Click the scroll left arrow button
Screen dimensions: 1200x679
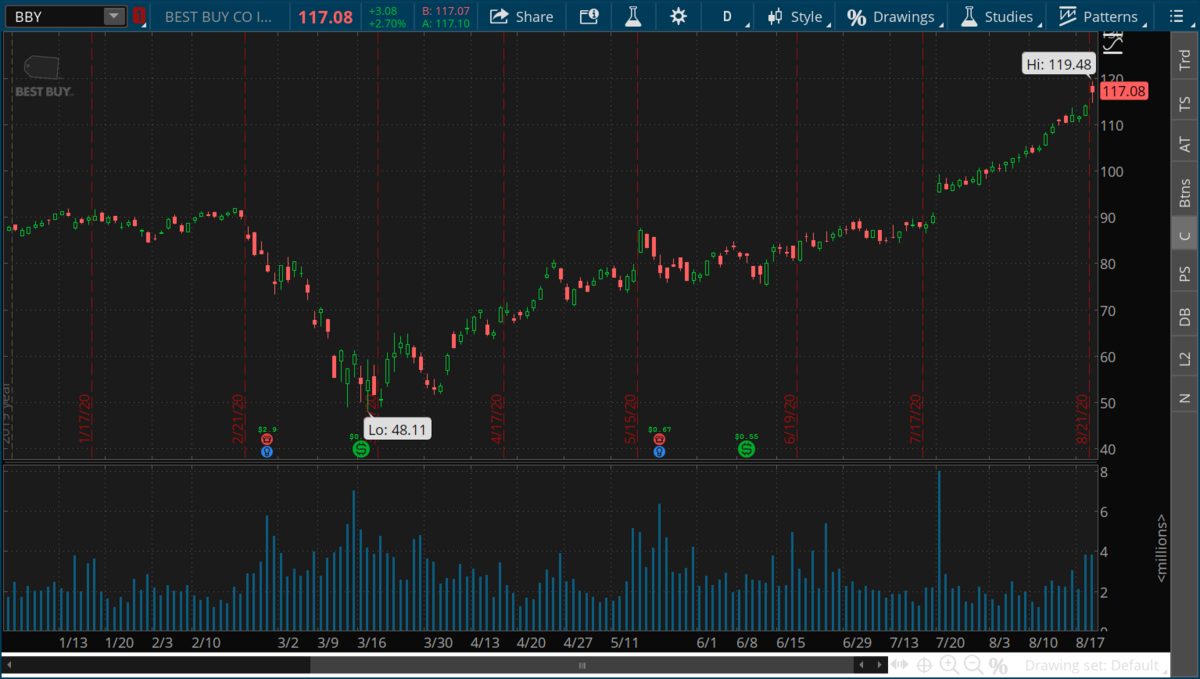(9, 665)
